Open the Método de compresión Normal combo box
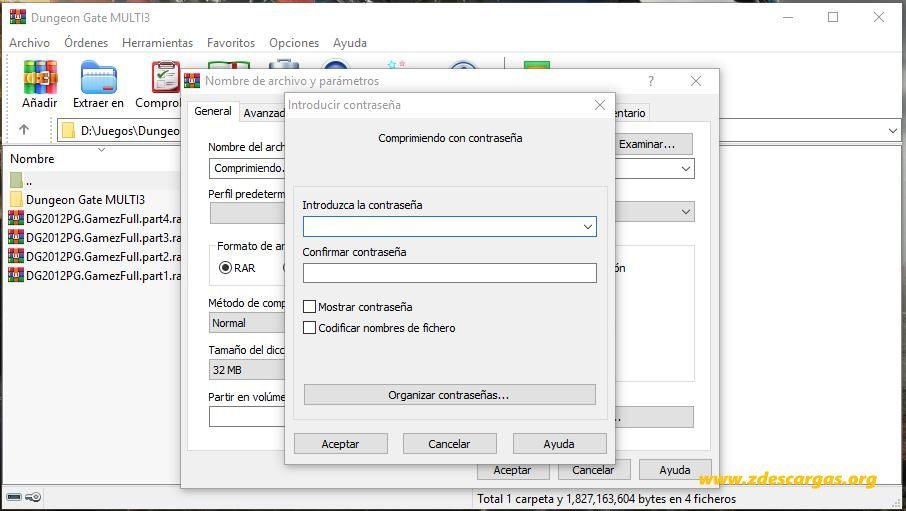This screenshot has height=511, width=906. tap(247, 323)
